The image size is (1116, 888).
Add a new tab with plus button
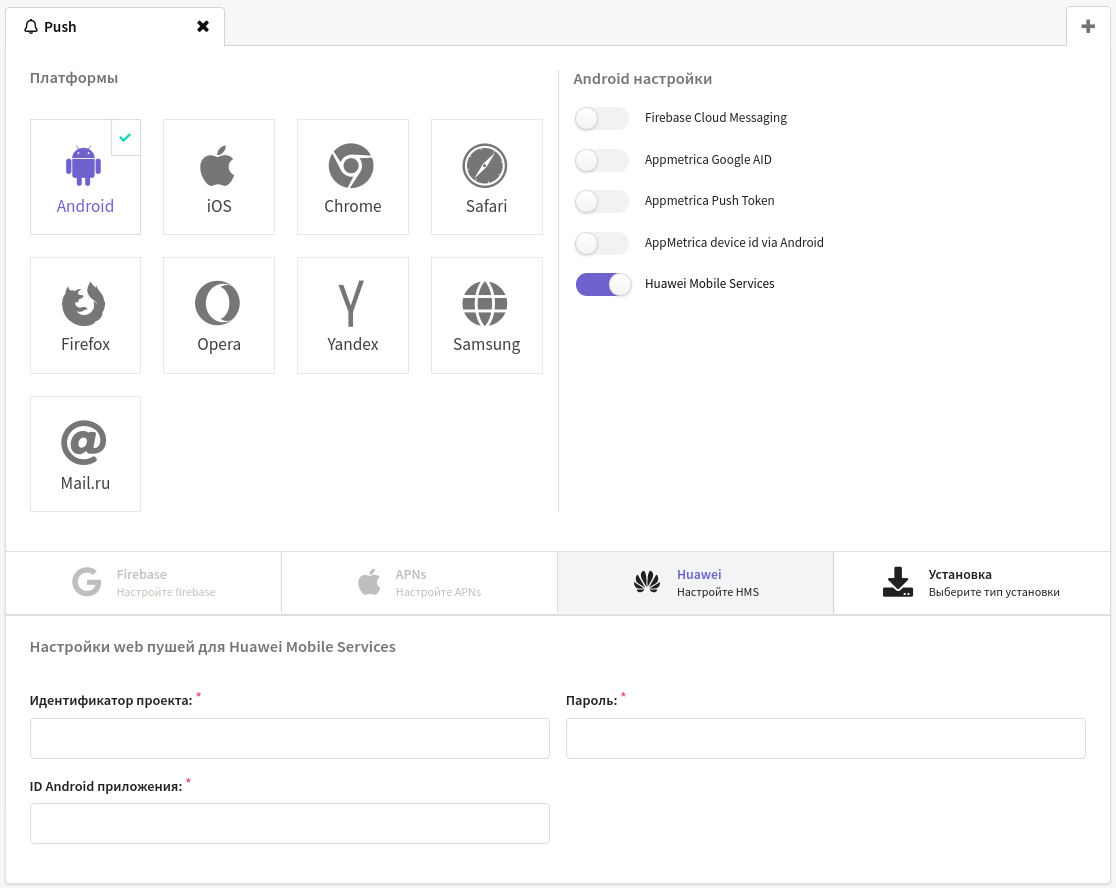1088,26
